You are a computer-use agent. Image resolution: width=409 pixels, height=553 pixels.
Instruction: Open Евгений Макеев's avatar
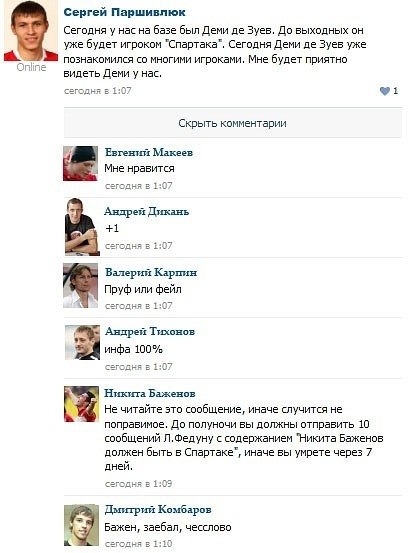point(81,164)
